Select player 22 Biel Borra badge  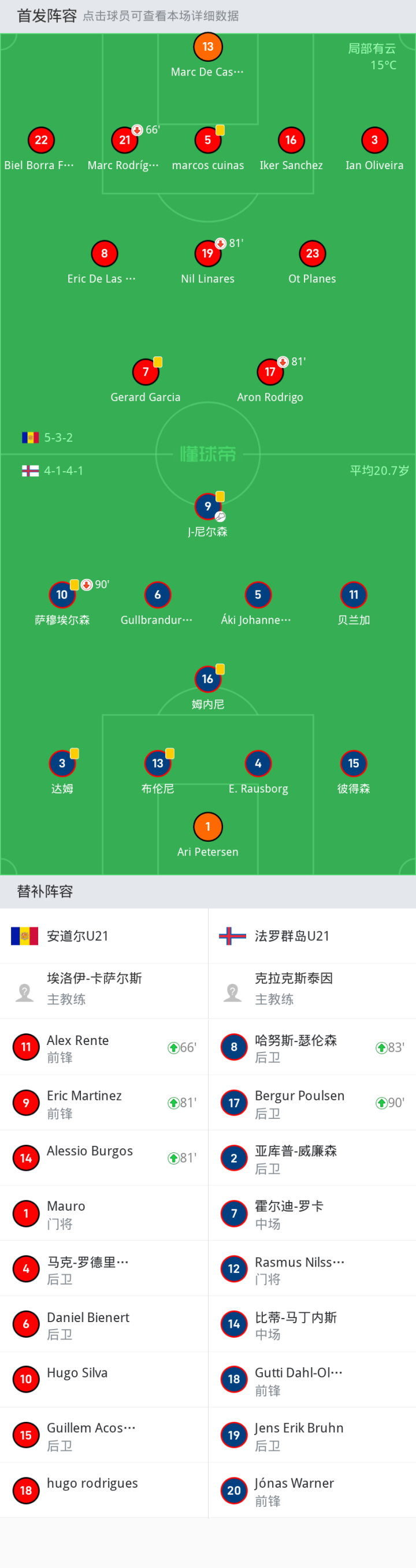tap(41, 140)
